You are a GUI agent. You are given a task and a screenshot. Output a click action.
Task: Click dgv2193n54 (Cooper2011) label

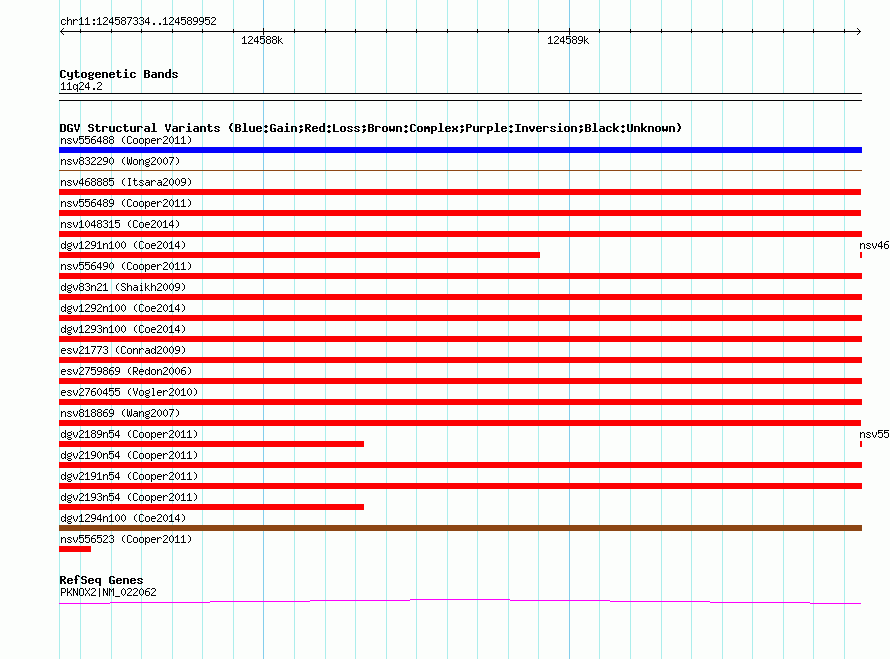click(129, 497)
